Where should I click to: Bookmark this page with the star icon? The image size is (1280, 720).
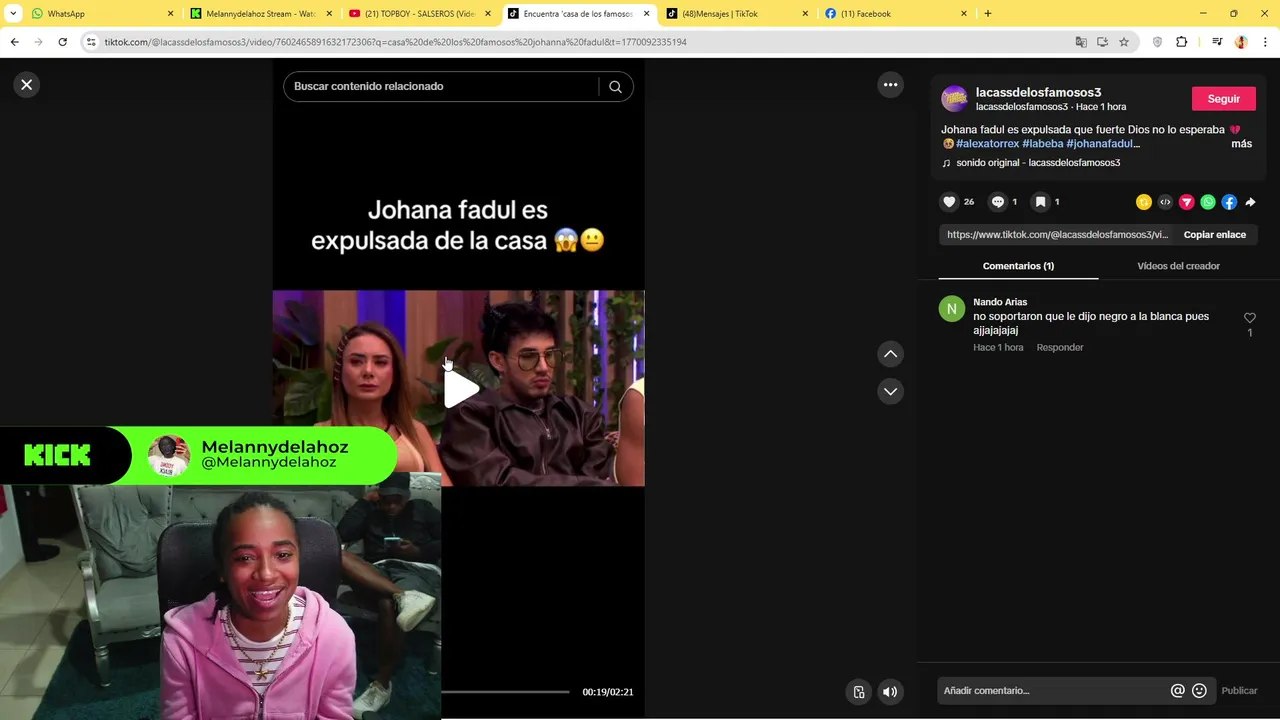pos(1124,42)
